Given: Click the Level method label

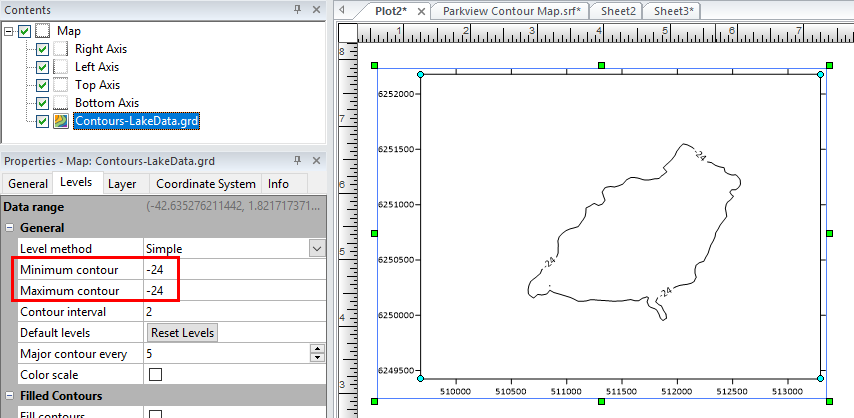Looking at the screenshot, I should (56, 249).
